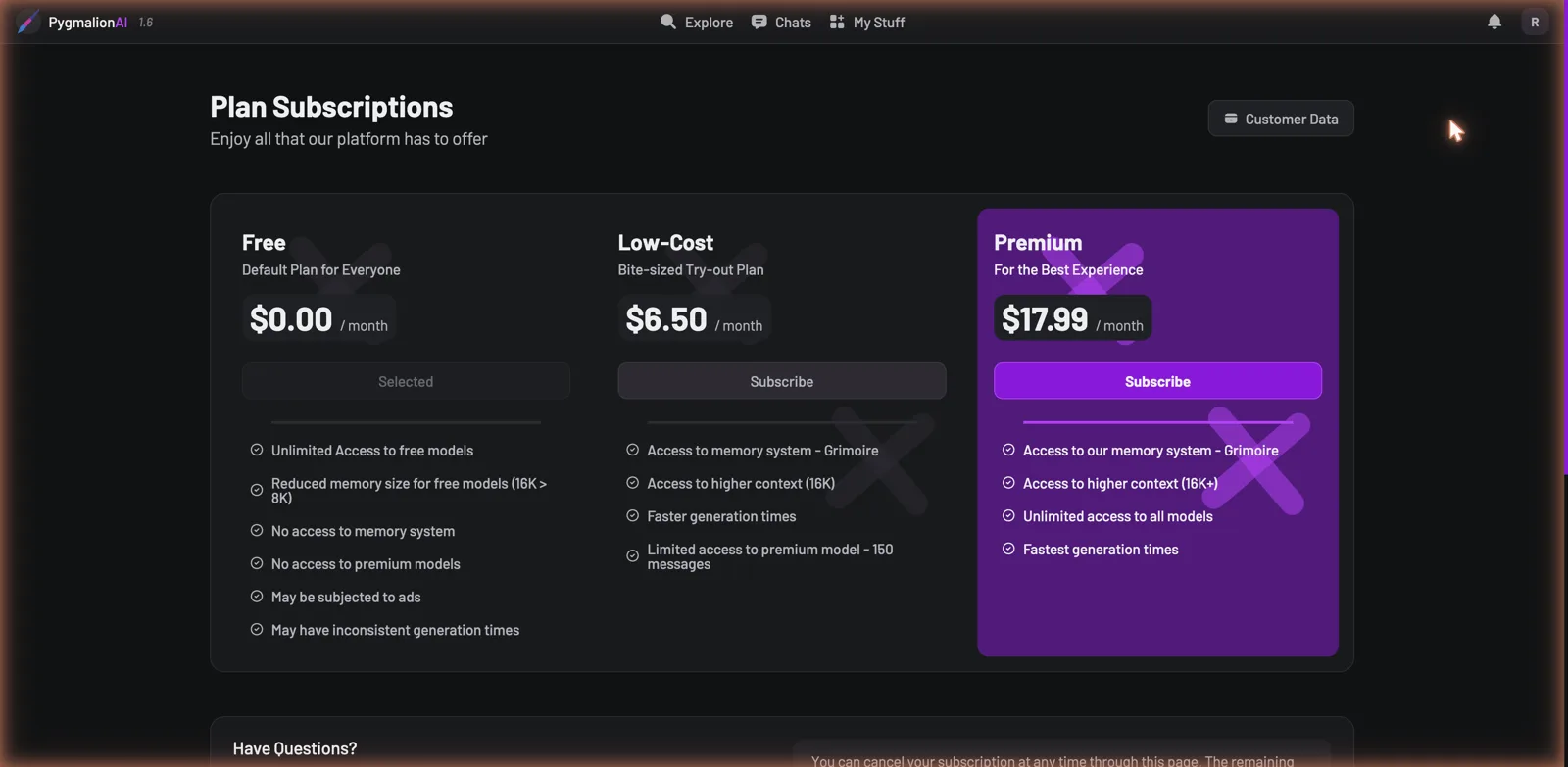This screenshot has width=1568, height=767.
Task: Click check icon beside Unlimited access to all models
Action: [1008, 515]
